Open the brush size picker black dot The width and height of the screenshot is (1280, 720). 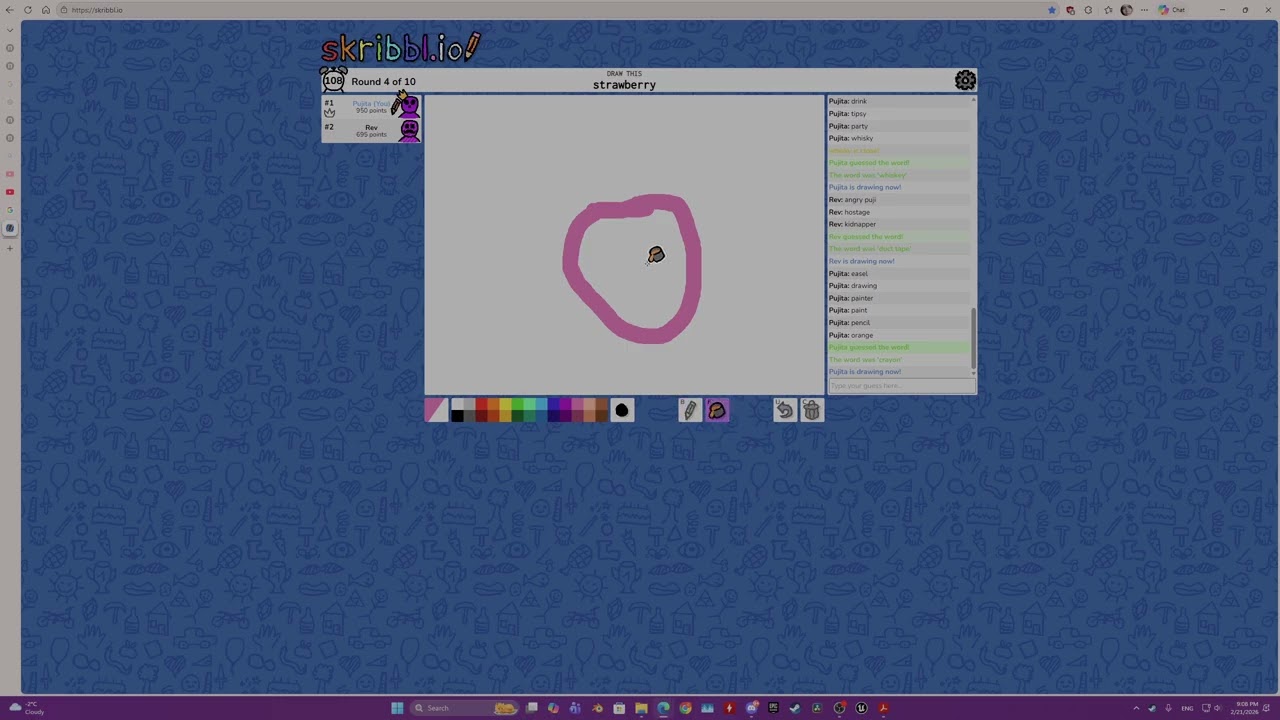pos(622,410)
